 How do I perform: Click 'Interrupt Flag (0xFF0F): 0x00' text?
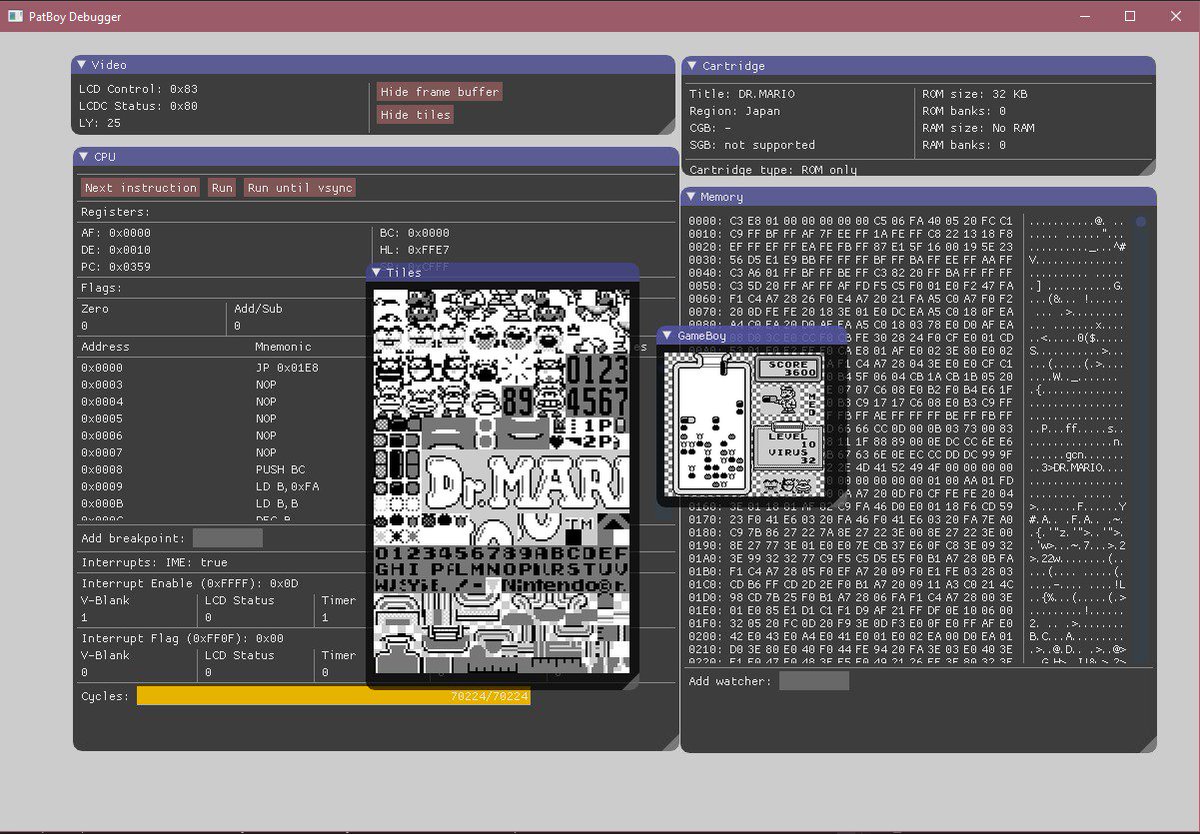pos(182,638)
